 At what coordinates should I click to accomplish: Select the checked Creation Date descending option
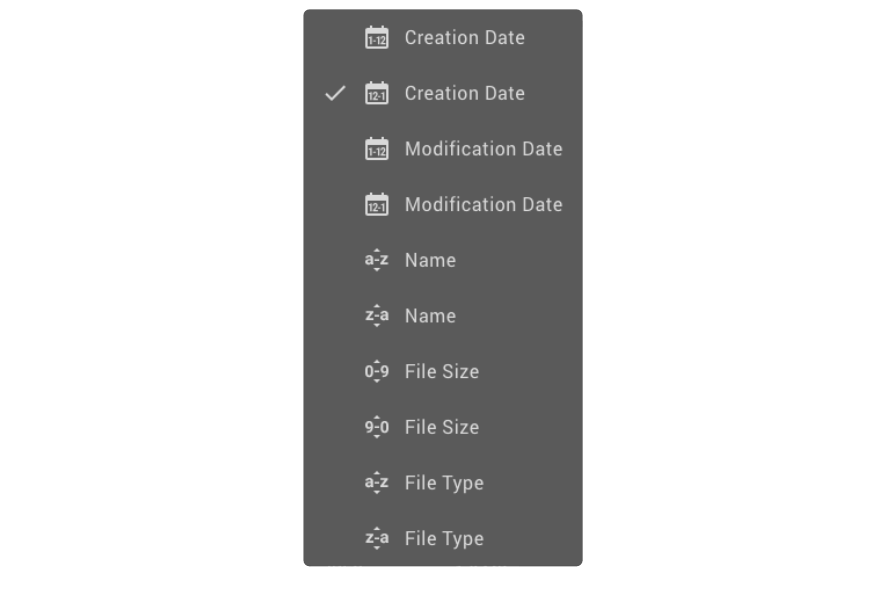(x=464, y=94)
